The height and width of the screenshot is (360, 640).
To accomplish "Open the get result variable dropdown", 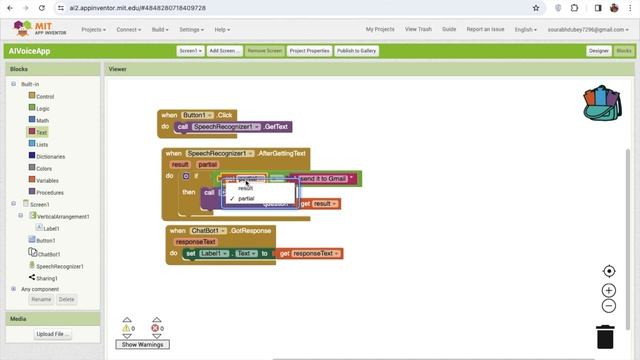I will tap(325, 203).
